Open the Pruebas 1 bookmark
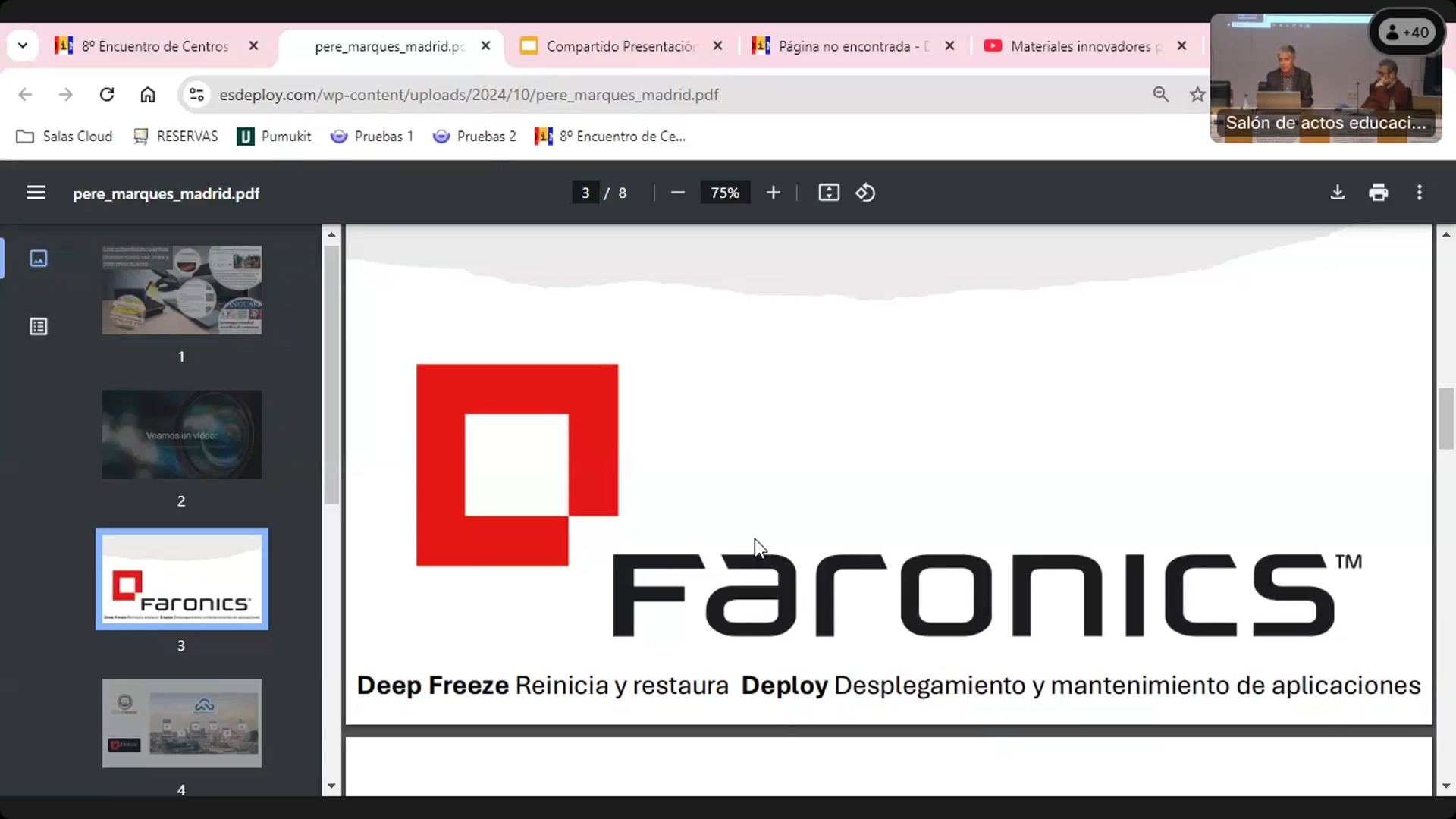The image size is (1456, 819). pyautogui.click(x=372, y=136)
